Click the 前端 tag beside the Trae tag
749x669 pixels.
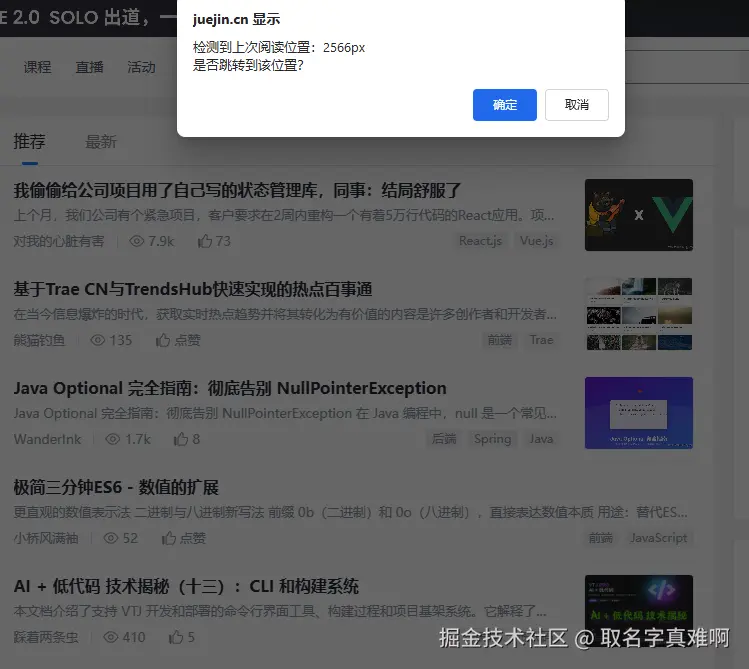tap(500, 340)
